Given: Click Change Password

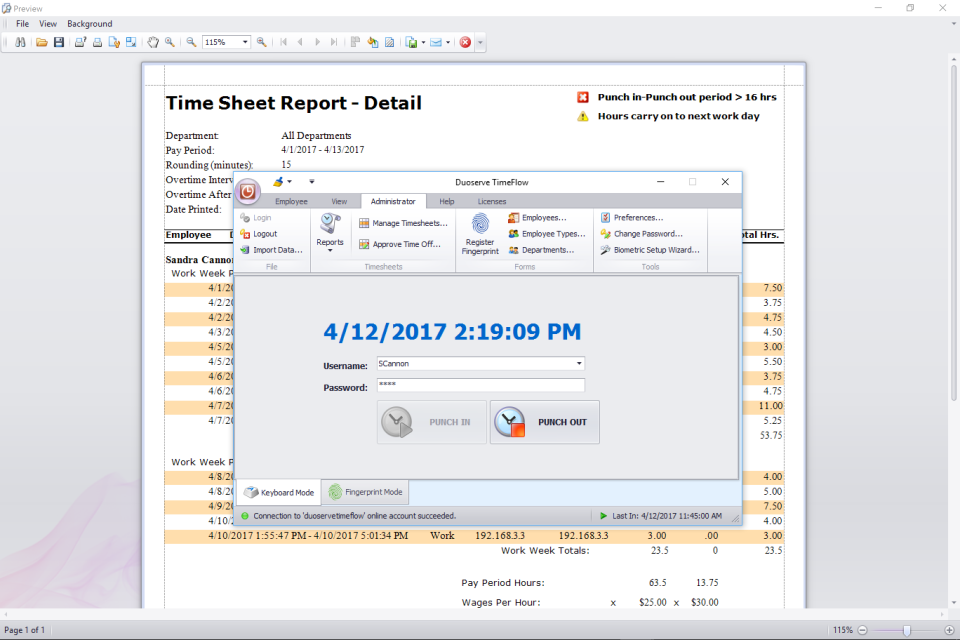Looking at the screenshot, I should [642, 234].
